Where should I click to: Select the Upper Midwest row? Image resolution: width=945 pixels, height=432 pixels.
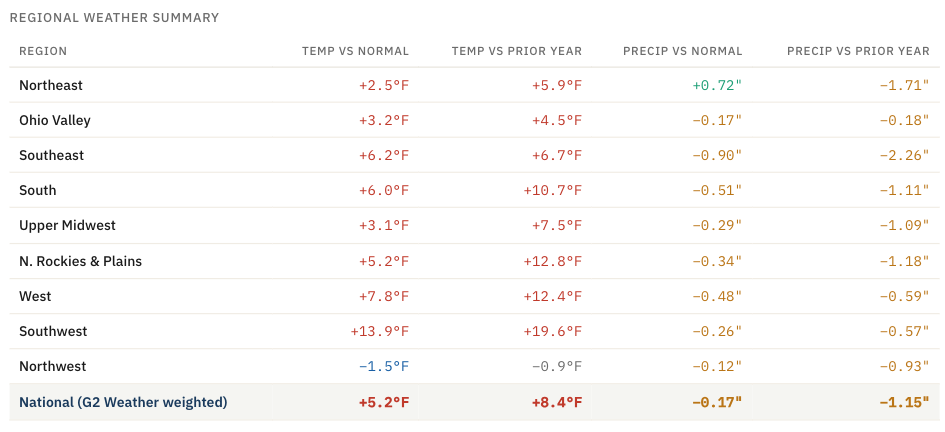click(x=474, y=225)
